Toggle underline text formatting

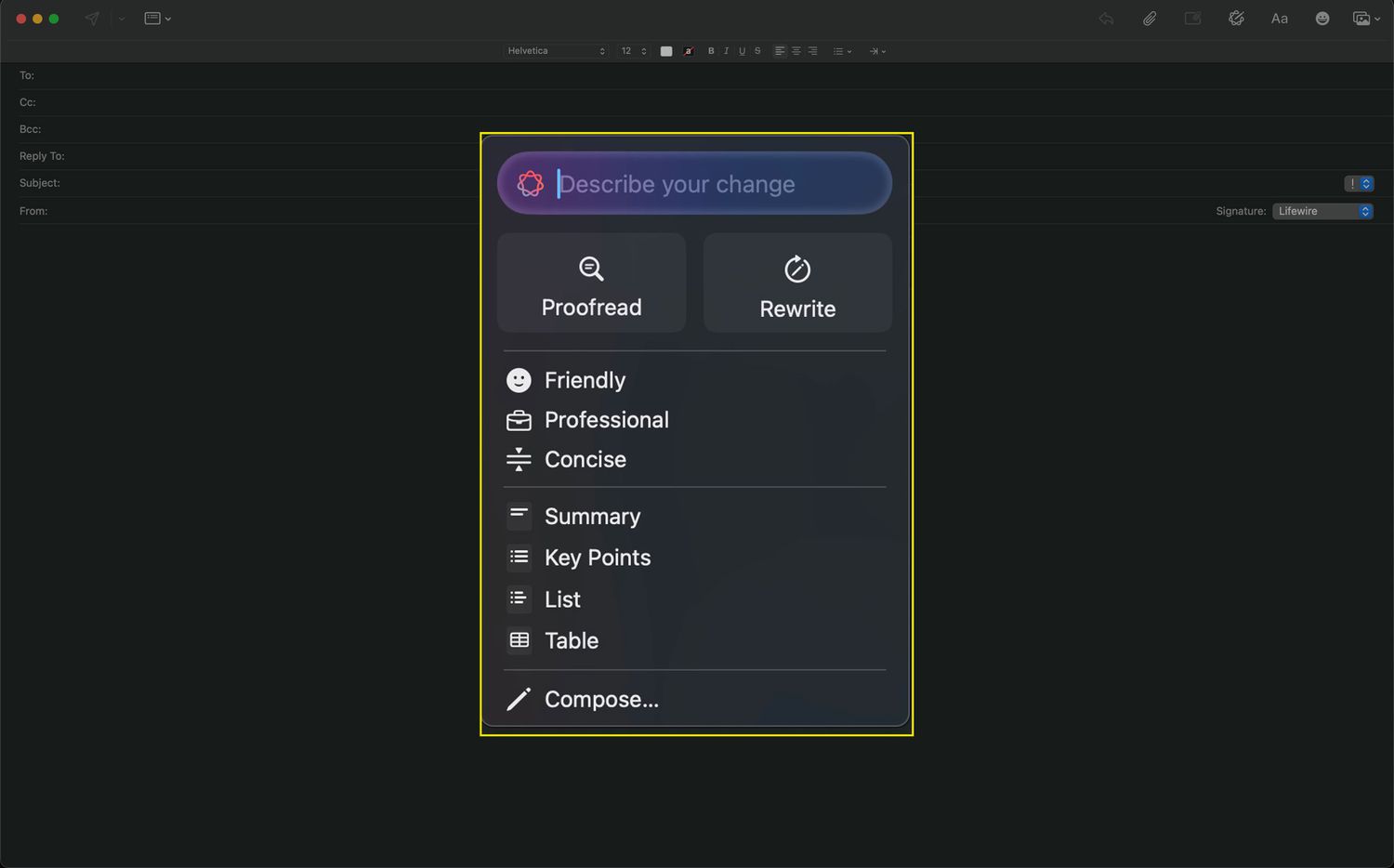click(x=742, y=51)
